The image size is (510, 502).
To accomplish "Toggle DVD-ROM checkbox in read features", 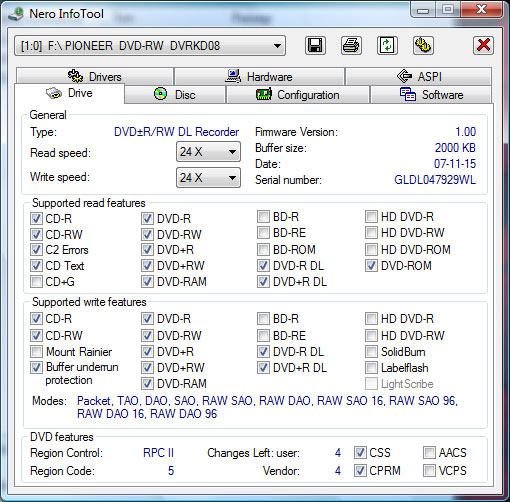I will (x=371, y=266).
